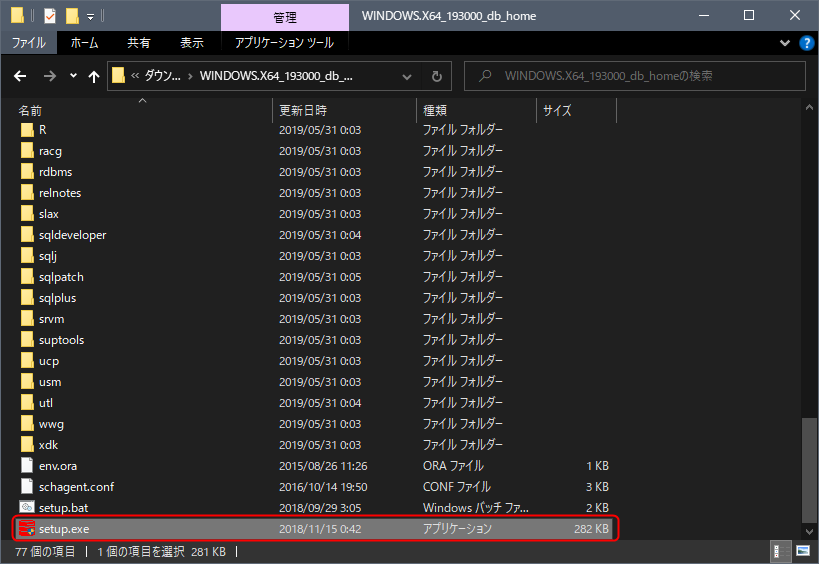Image resolution: width=819 pixels, height=564 pixels.
Task: Click the 282 KB size cell
Action: (x=591, y=529)
